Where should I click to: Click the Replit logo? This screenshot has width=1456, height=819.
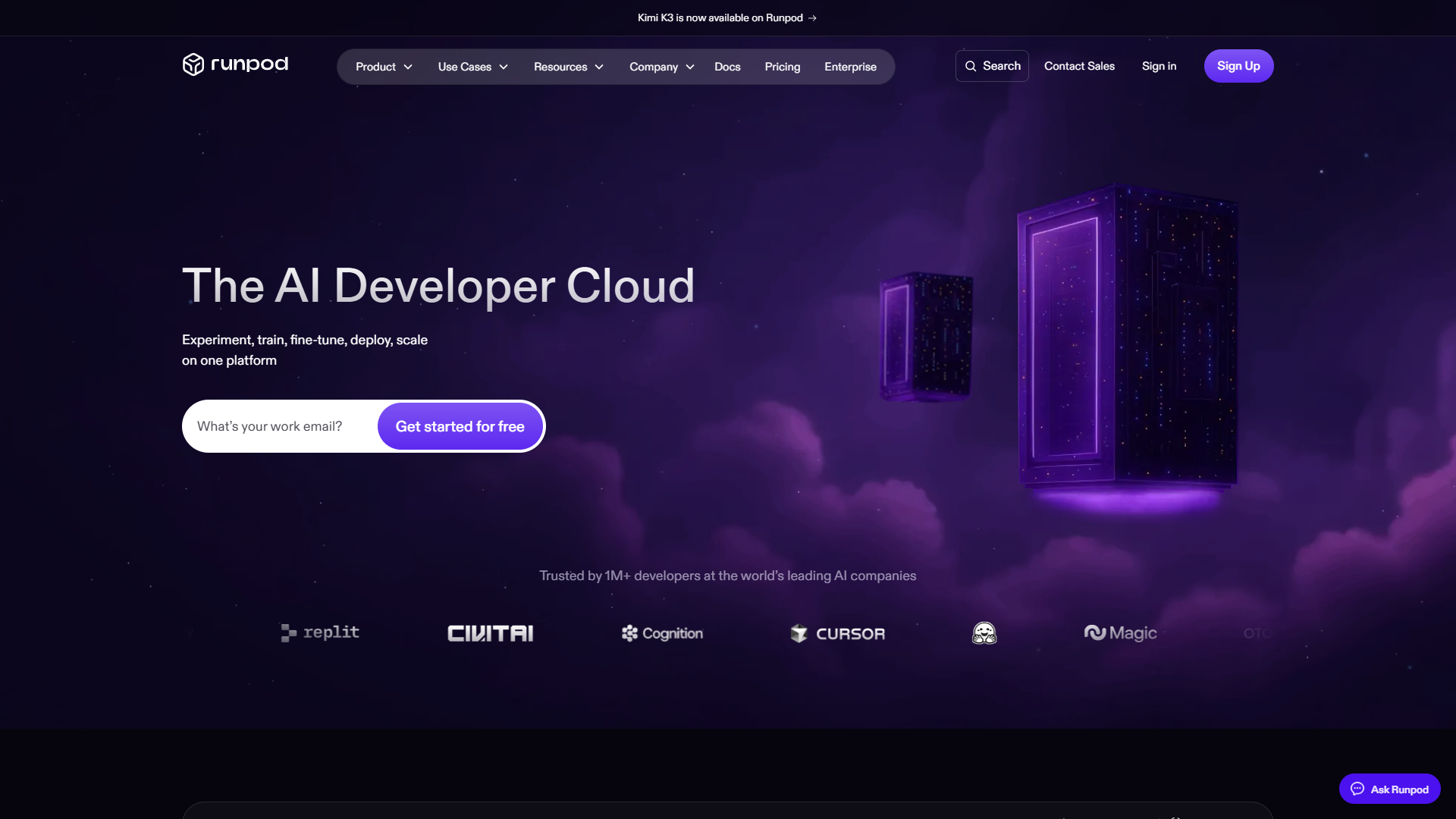[x=320, y=632]
